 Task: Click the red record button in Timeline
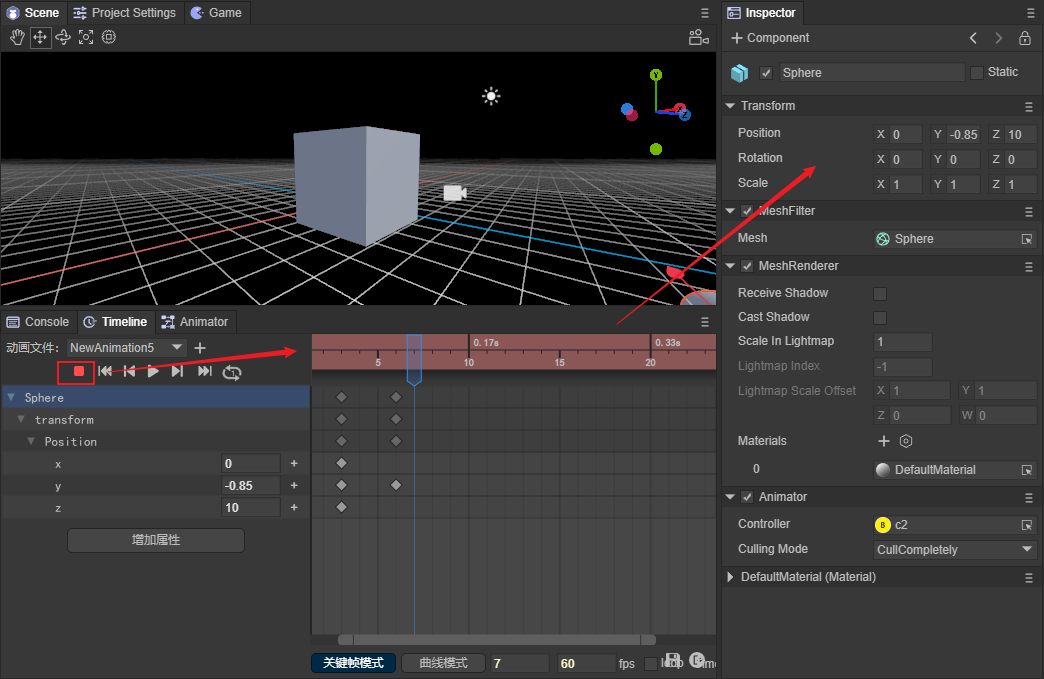click(x=78, y=372)
